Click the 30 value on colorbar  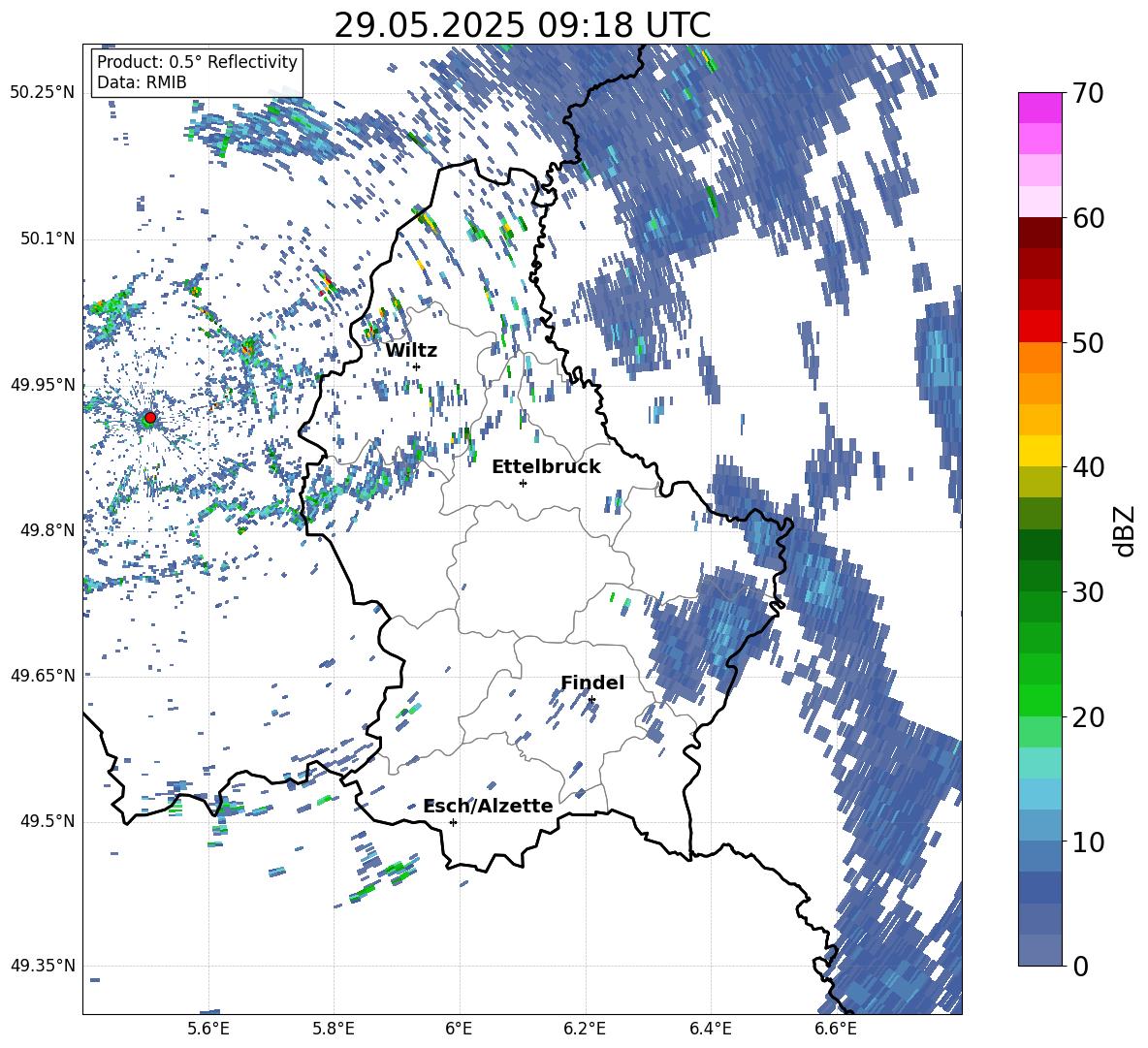click(1088, 592)
